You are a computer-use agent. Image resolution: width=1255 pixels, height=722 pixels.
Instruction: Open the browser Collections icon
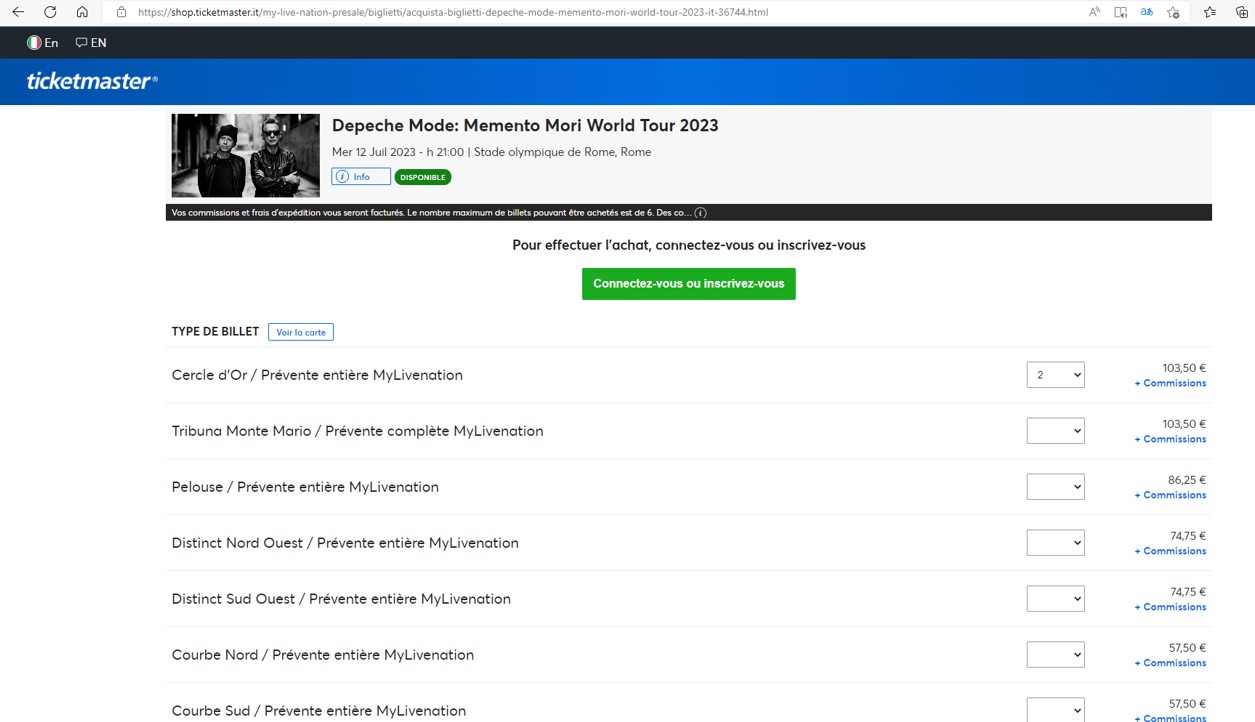tap(1241, 12)
